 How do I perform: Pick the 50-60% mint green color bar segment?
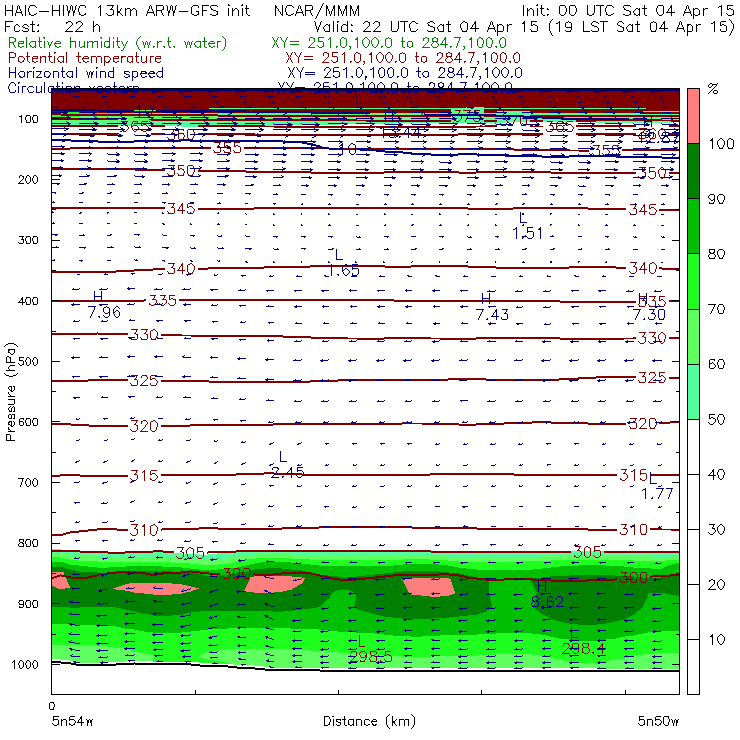tap(693, 392)
